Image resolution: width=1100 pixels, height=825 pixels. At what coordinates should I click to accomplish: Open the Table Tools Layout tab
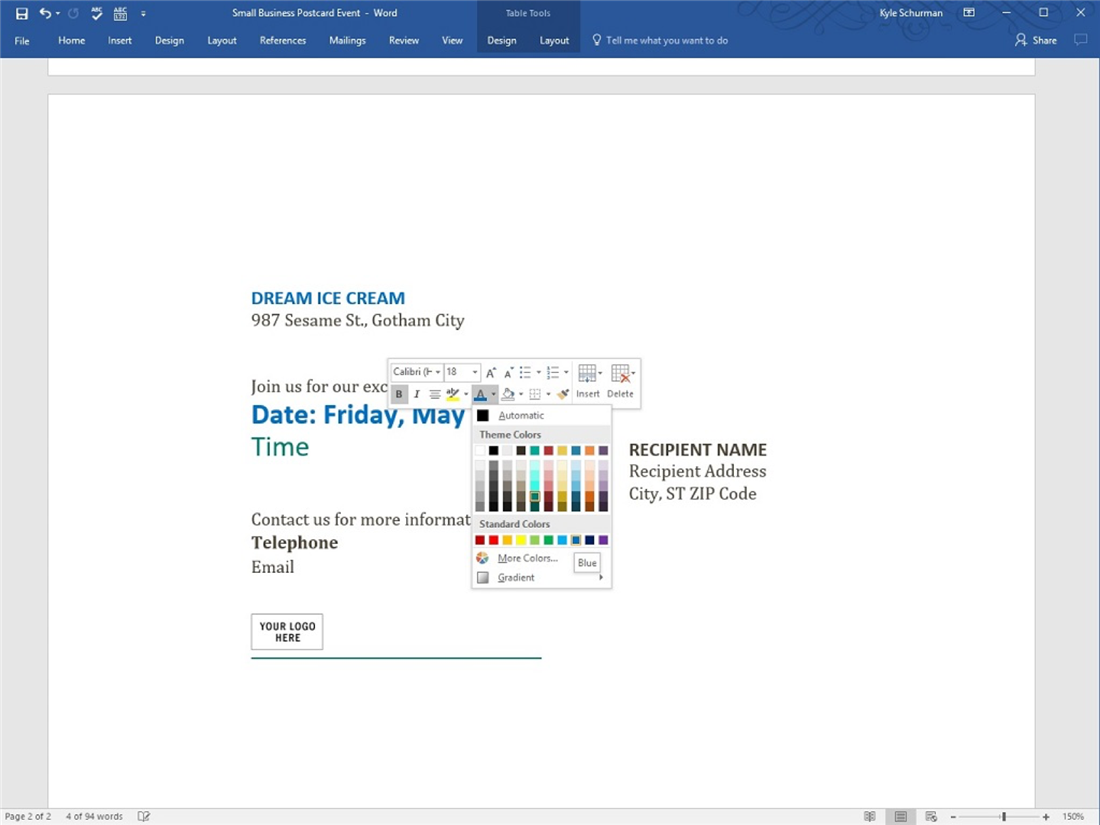(554, 40)
